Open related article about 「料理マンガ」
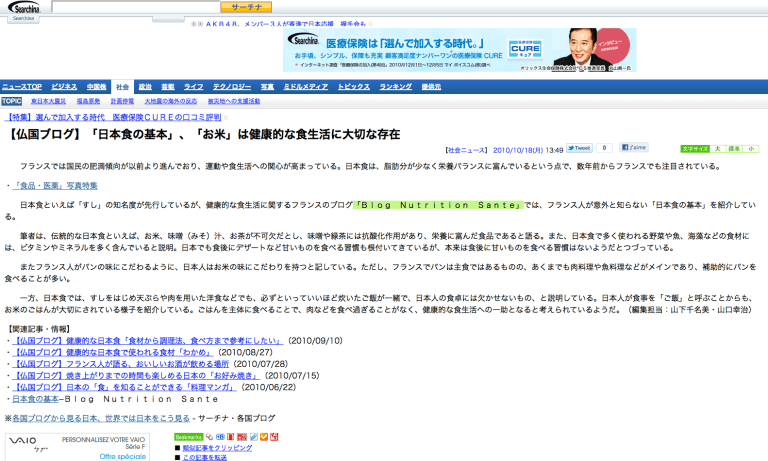Viewport: 768px width, 461px height. pos(124,388)
